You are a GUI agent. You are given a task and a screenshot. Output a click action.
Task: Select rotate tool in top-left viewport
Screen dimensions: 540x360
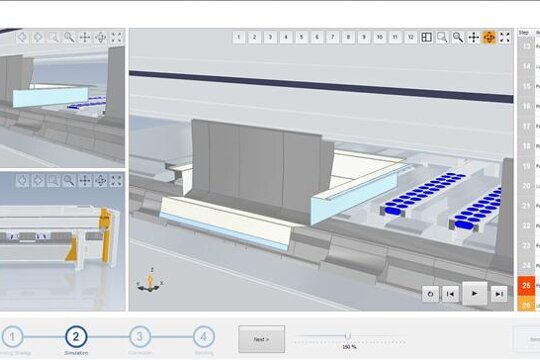click(x=101, y=37)
